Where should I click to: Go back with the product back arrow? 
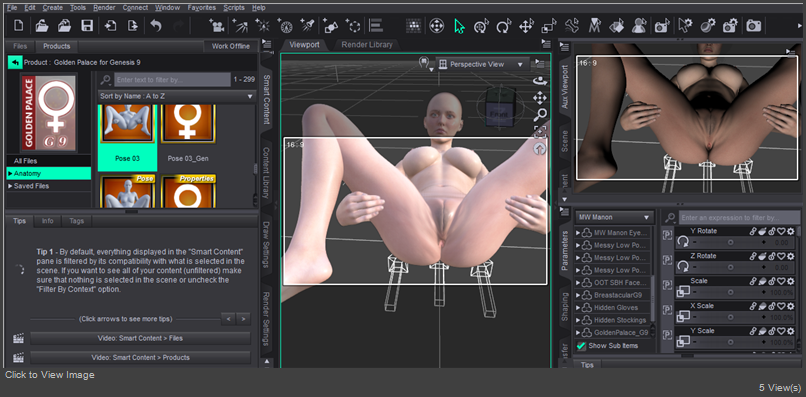click(x=15, y=62)
